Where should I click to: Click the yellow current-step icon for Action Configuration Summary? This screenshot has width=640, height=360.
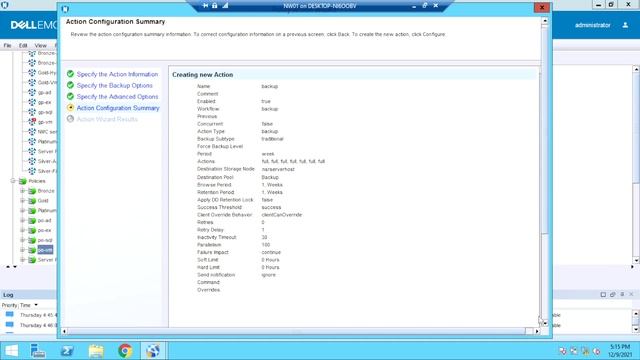70,107
